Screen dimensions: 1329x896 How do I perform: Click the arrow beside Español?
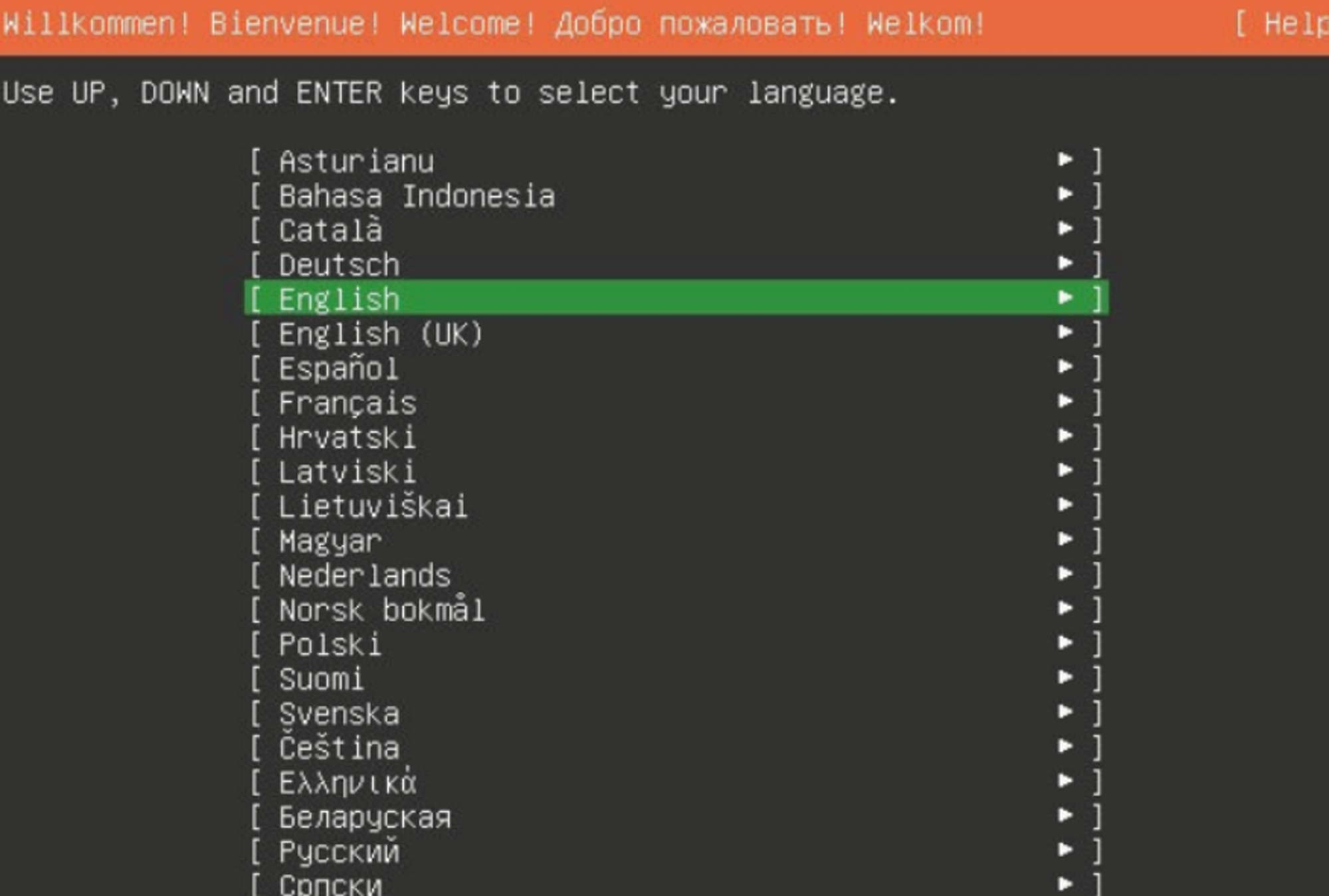(x=1065, y=367)
